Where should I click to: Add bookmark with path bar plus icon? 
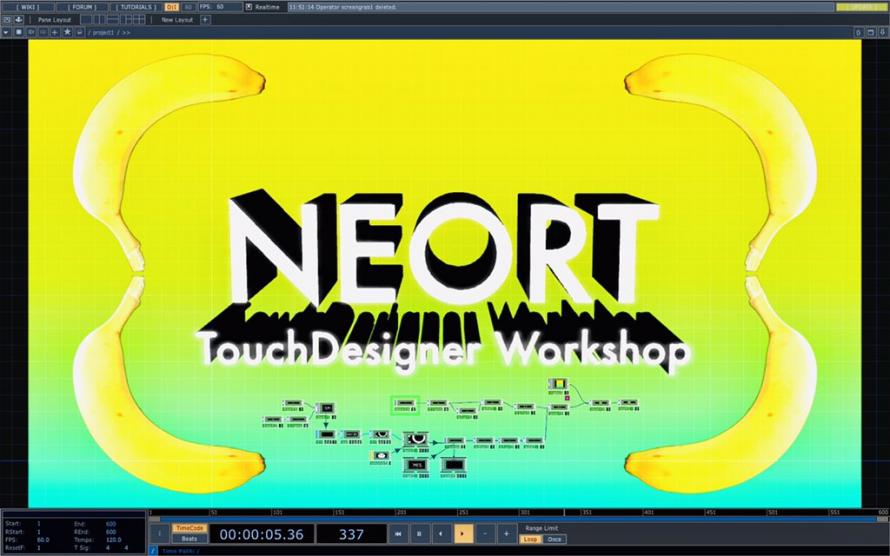click(55, 32)
